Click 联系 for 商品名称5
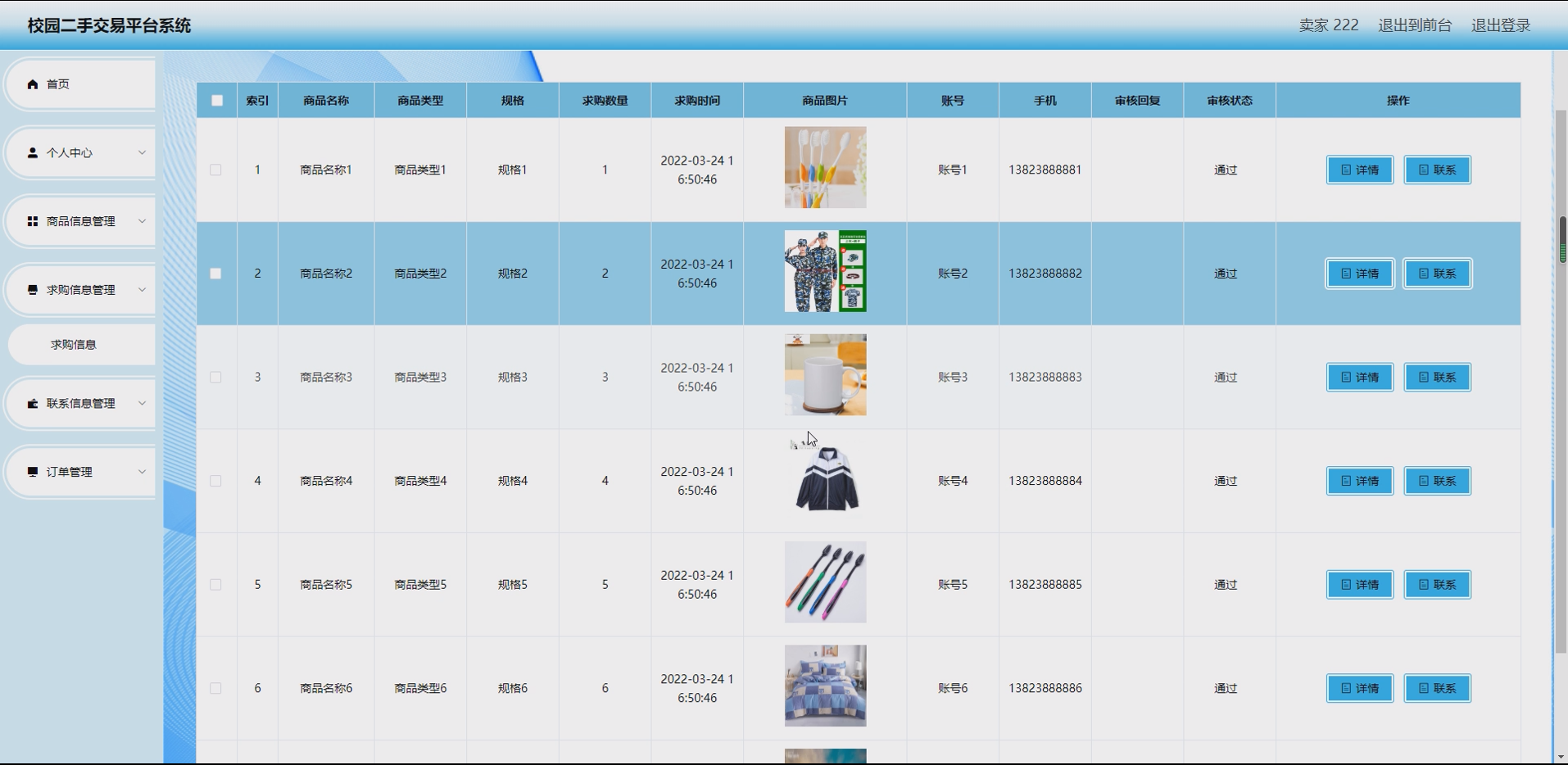This screenshot has height=765, width=1568. click(1437, 585)
